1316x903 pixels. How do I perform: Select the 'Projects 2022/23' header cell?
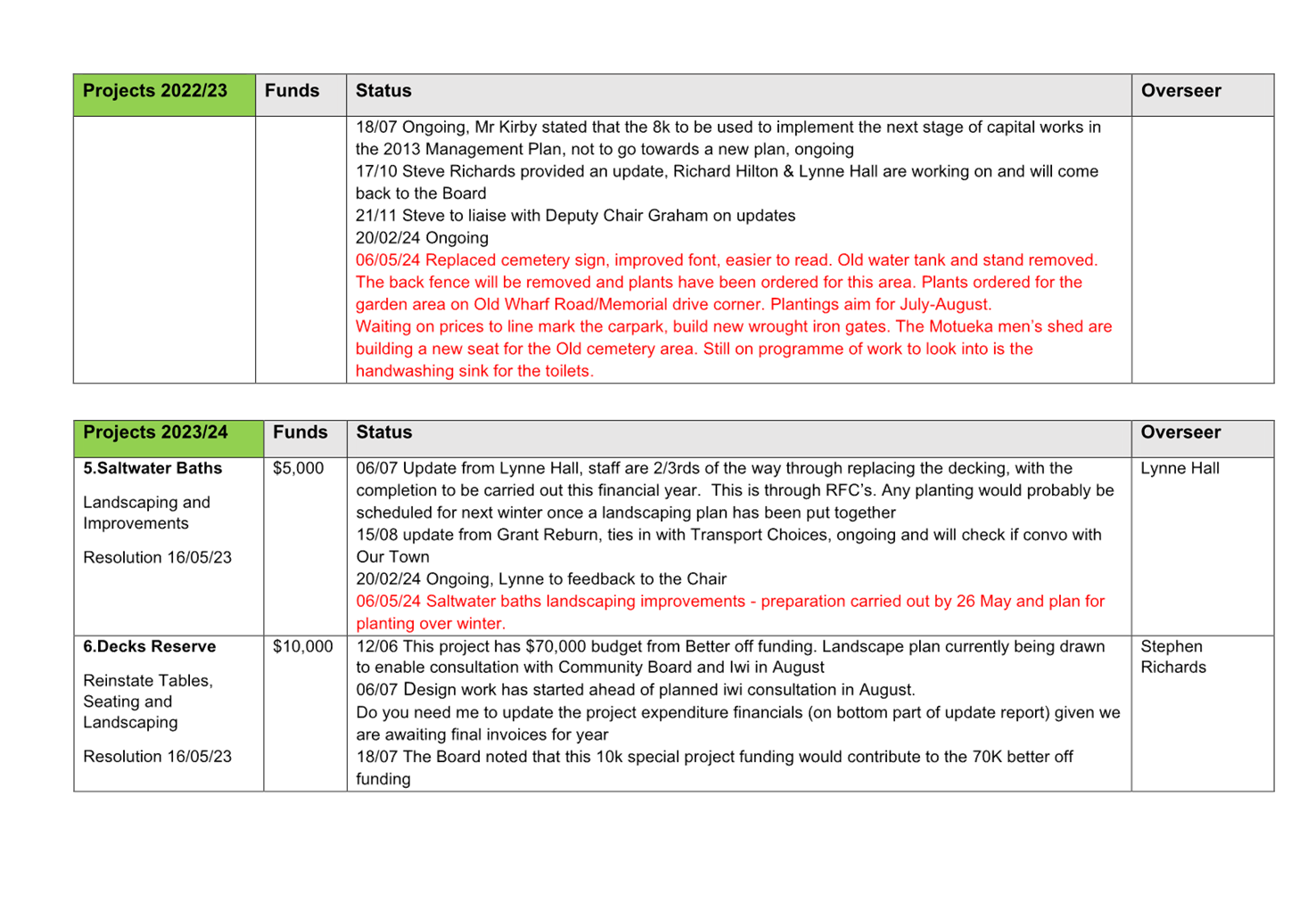[164, 94]
